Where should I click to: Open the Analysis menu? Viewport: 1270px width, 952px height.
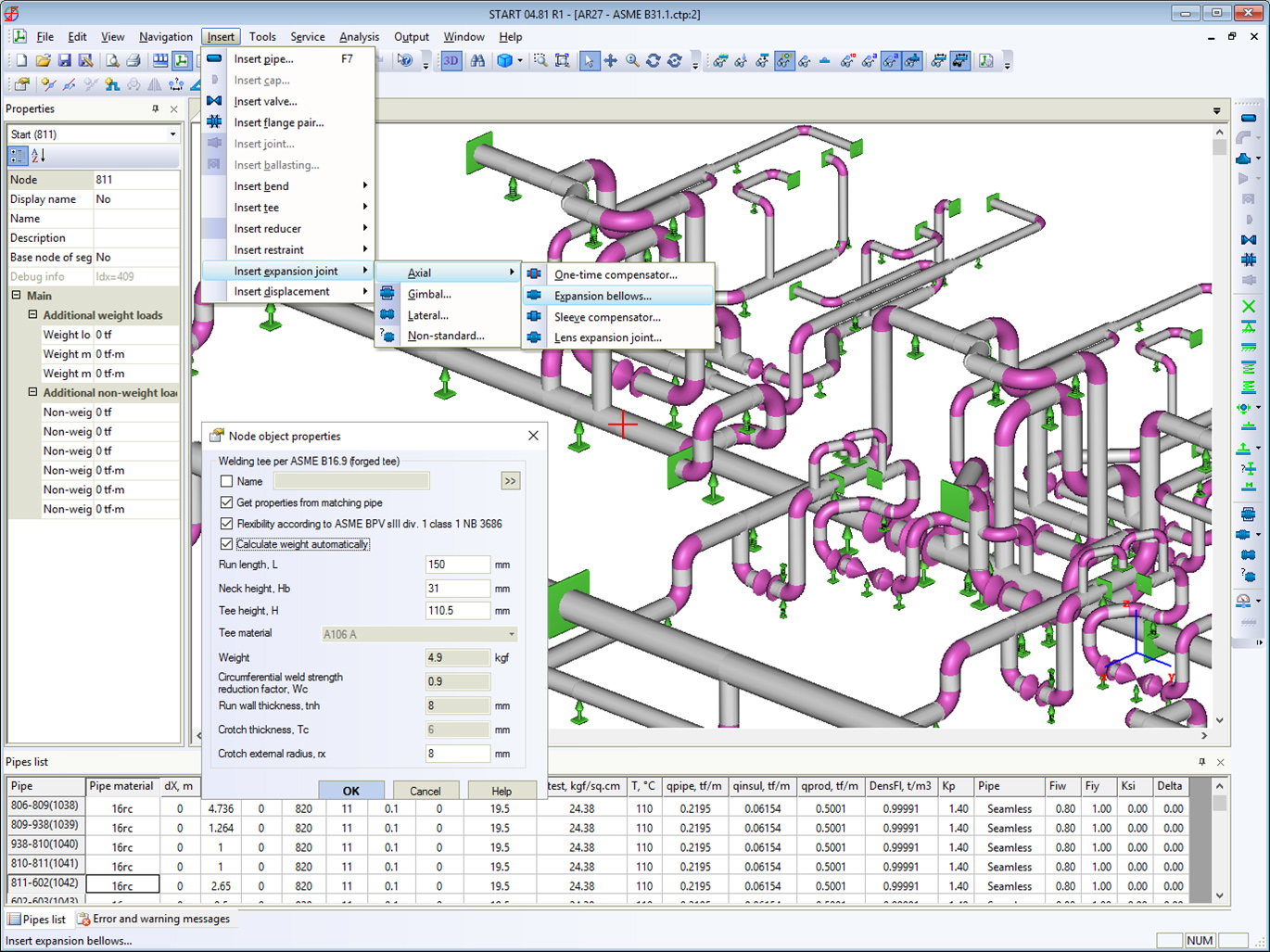coord(359,37)
